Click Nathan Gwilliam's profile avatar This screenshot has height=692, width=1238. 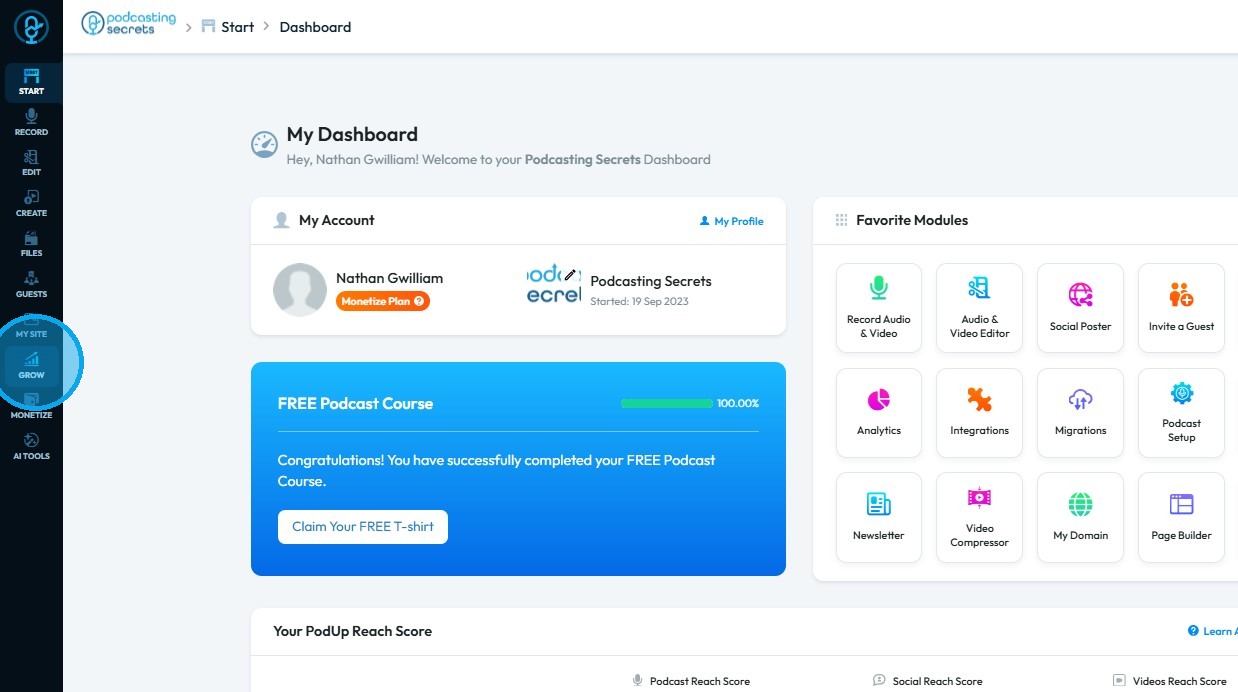coord(300,290)
